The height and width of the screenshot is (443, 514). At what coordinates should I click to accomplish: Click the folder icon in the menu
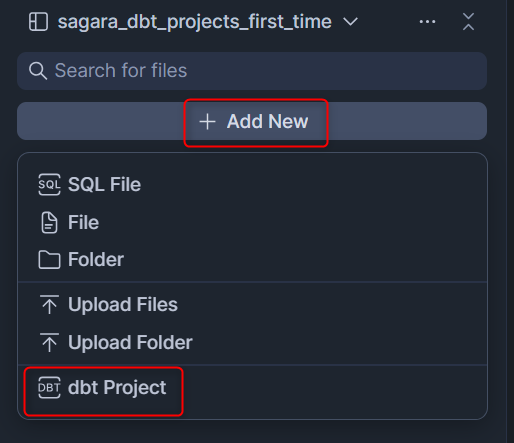tap(49, 260)
